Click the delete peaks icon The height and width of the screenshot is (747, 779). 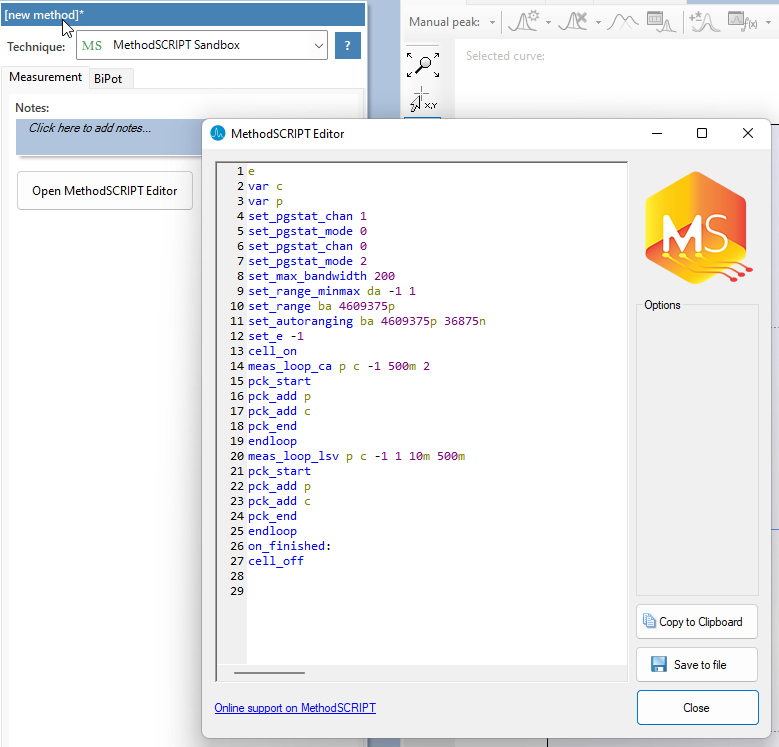point(574,21)
